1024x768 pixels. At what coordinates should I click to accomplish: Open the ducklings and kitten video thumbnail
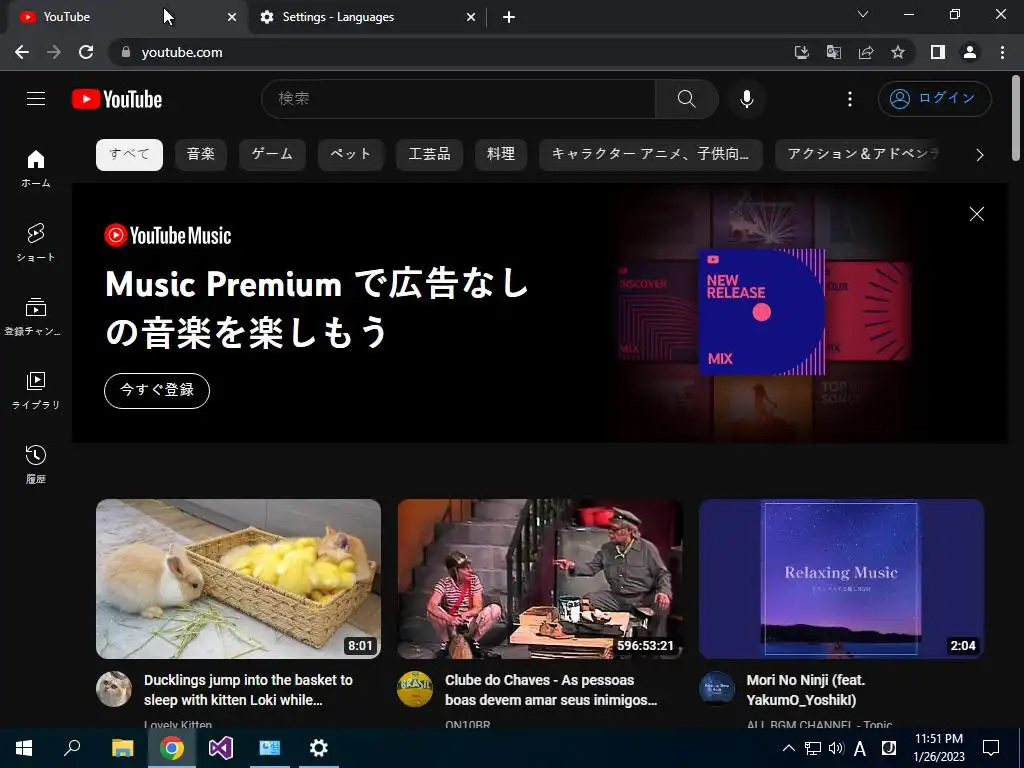(x=238, y=579)
